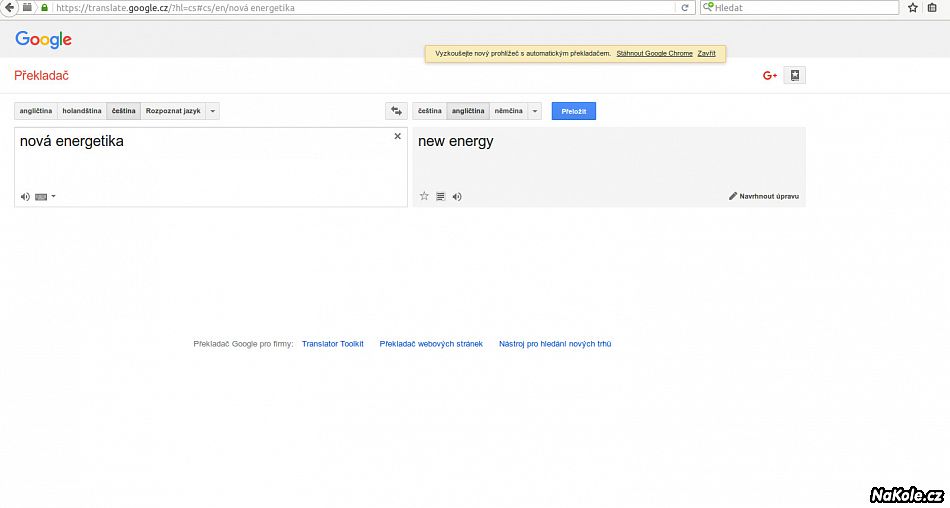Listen to the source text pronunciation
Image resolution: width=950 pixels, height=508 pixels.
click(x=25, y=196)
